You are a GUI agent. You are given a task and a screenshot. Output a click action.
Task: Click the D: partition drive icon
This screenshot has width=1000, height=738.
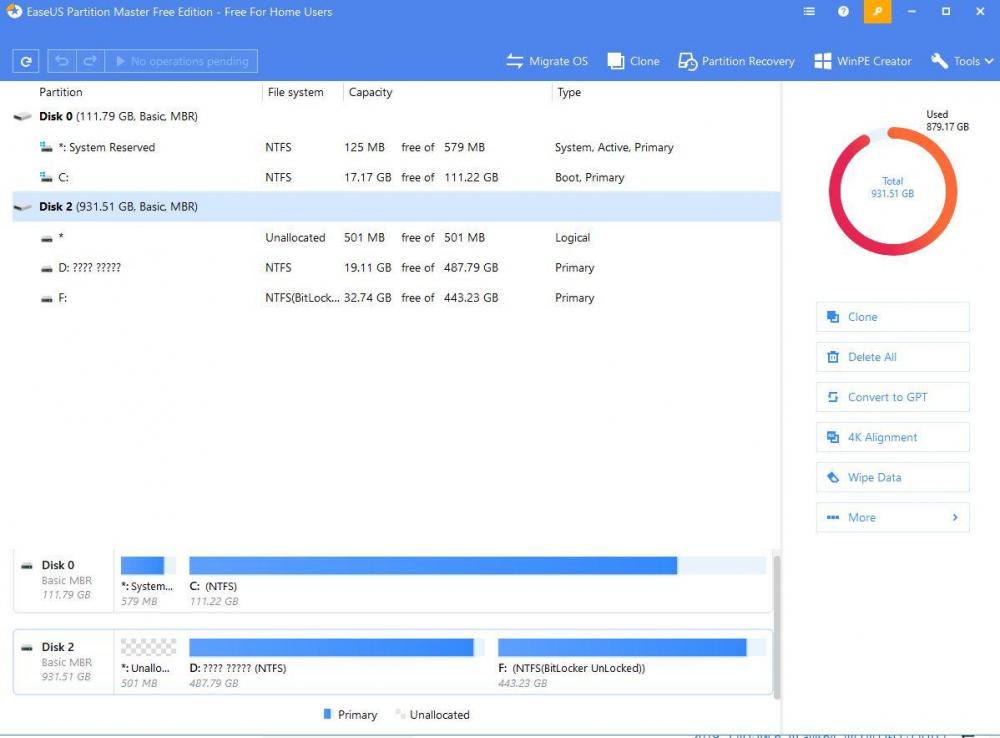47,269
